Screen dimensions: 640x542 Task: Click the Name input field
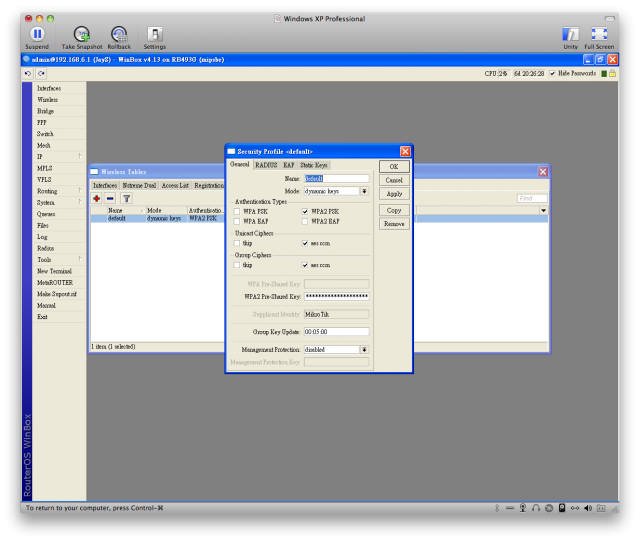pos(336,179)
